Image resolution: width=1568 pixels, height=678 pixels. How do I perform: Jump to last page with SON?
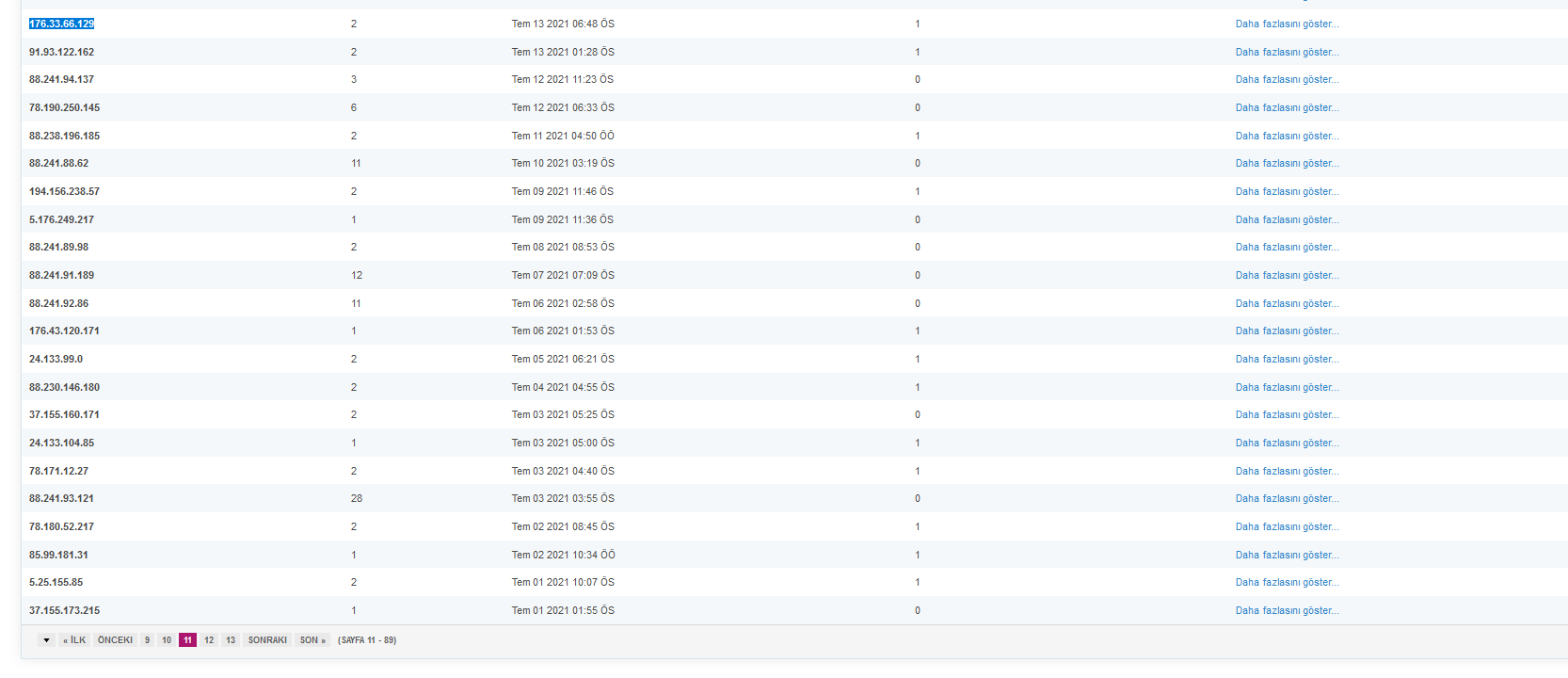pyautogui.click(x=312, y=640)
